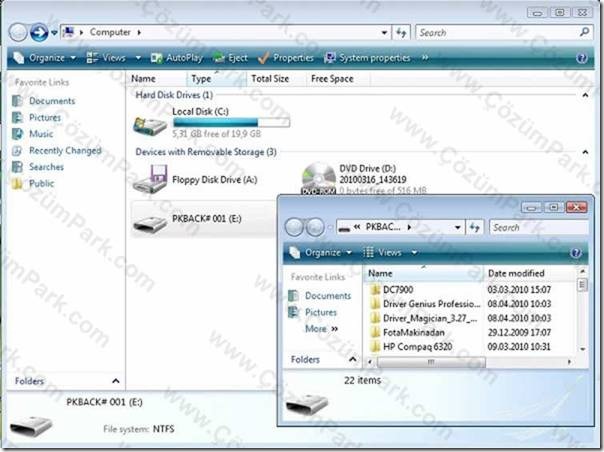Click the horizontal scrollbar in PKBACK file list

point(431,362)
